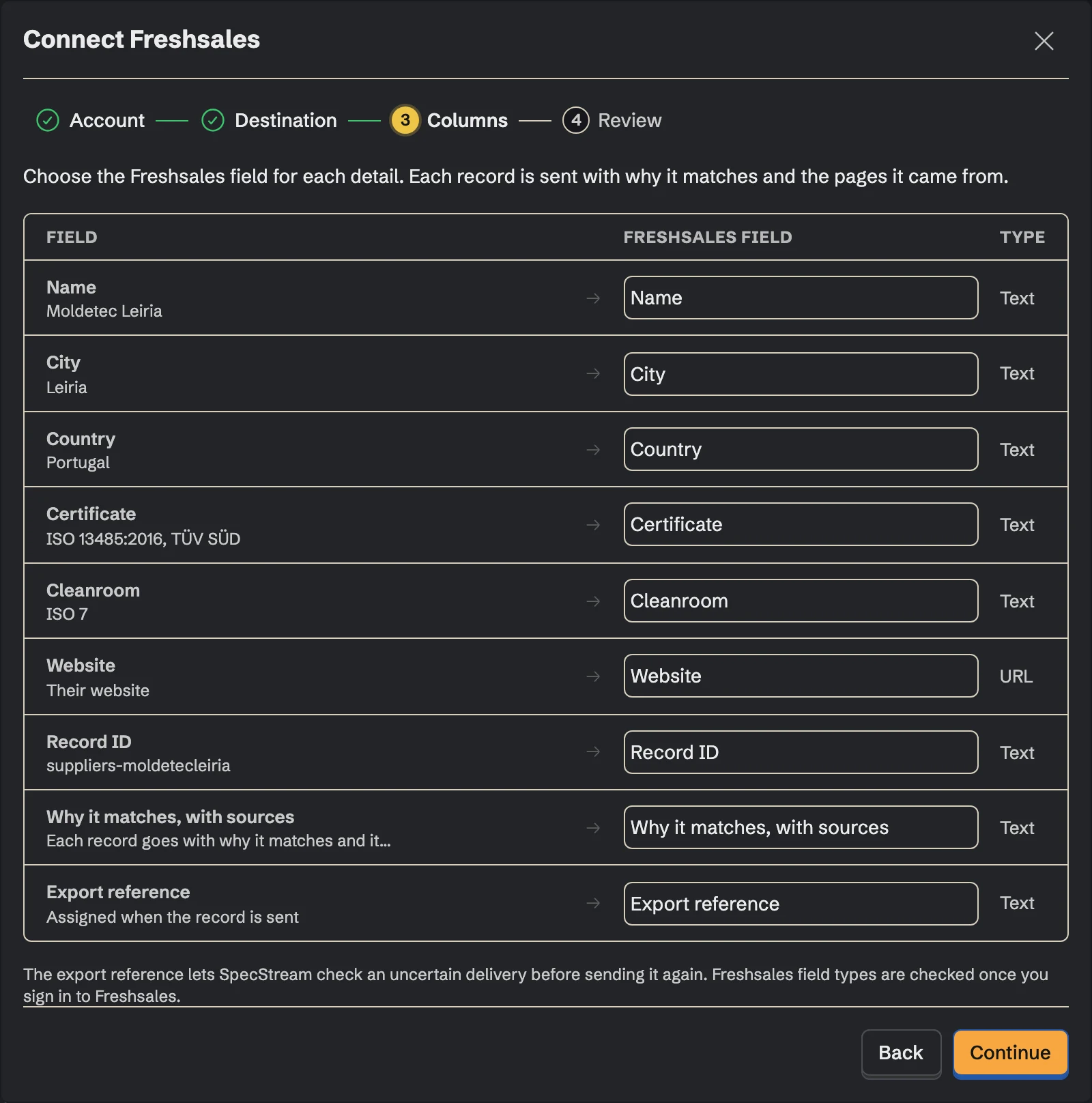
Task: Select the Columns step label
Action: [x=468, y=120]
